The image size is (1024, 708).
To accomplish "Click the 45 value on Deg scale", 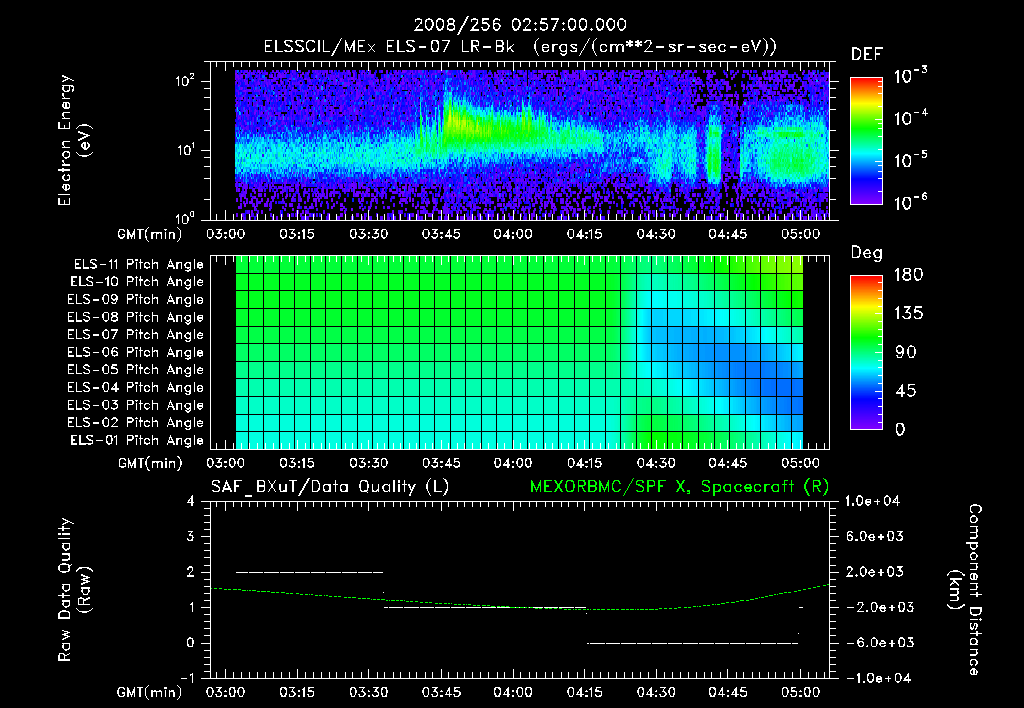I will coord(906,391).
